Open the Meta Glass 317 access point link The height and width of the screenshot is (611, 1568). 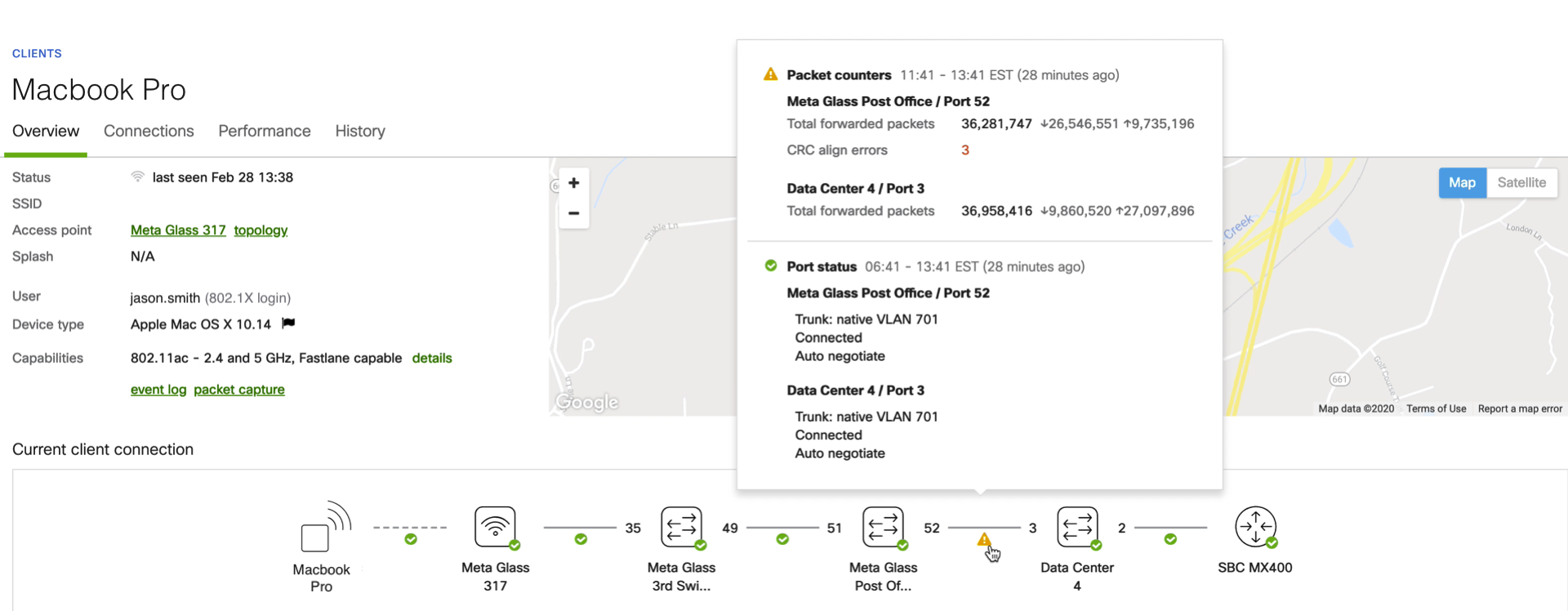pos(178,230)
